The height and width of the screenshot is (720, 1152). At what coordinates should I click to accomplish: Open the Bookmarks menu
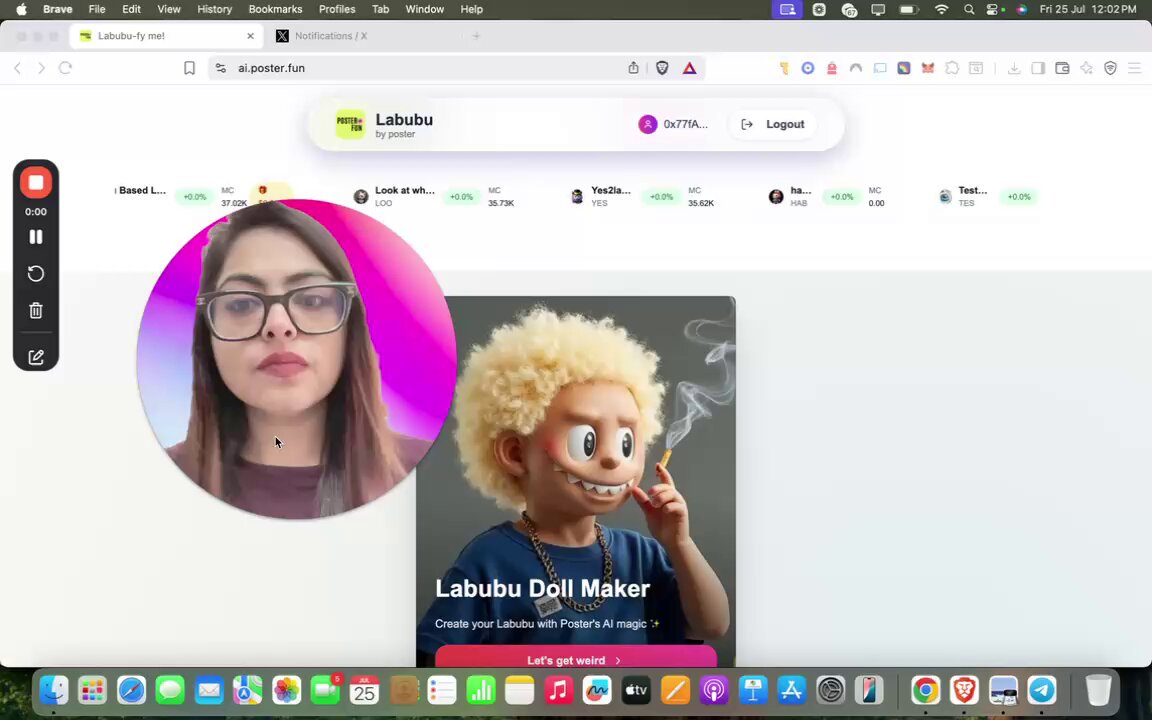point(276,10)
